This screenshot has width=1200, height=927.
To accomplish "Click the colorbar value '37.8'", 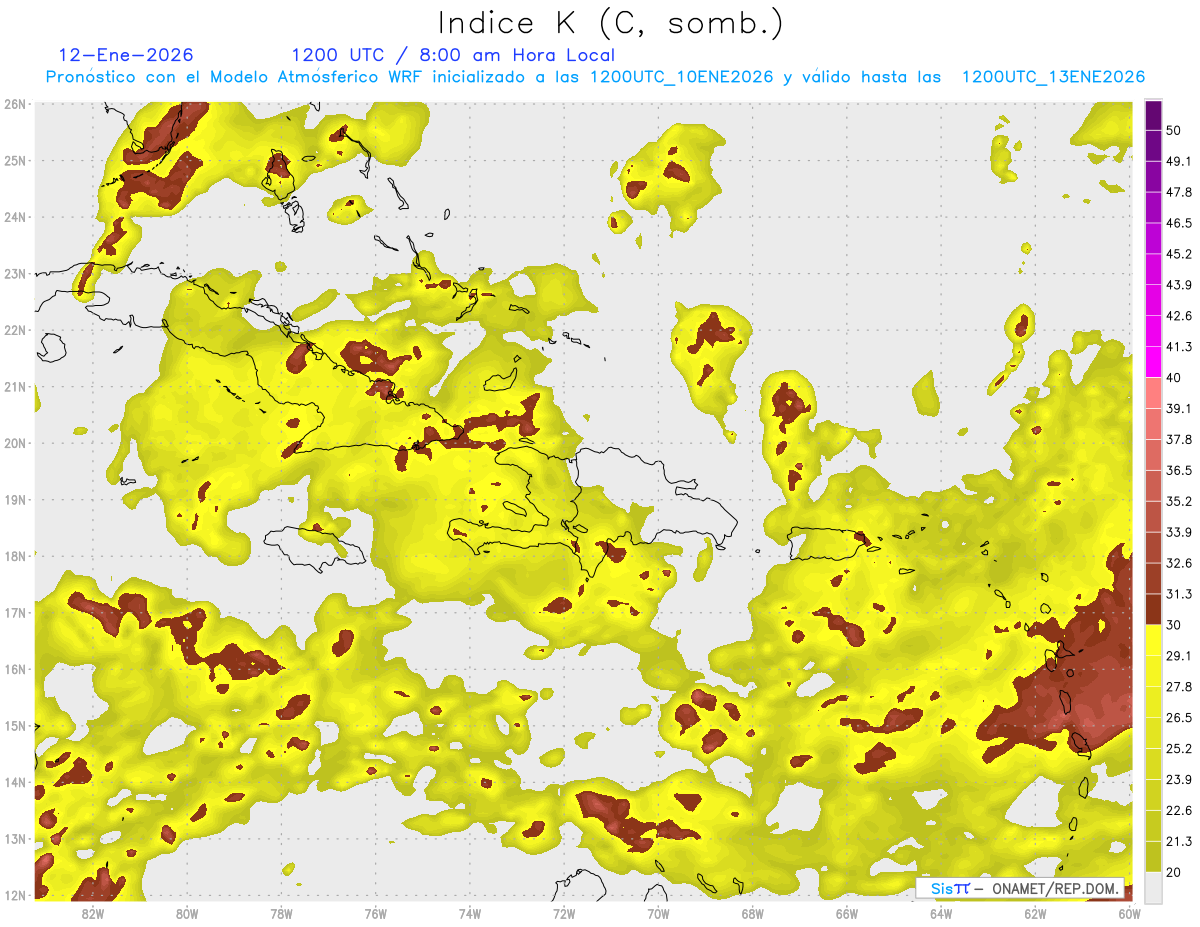I will (1179, 439).
